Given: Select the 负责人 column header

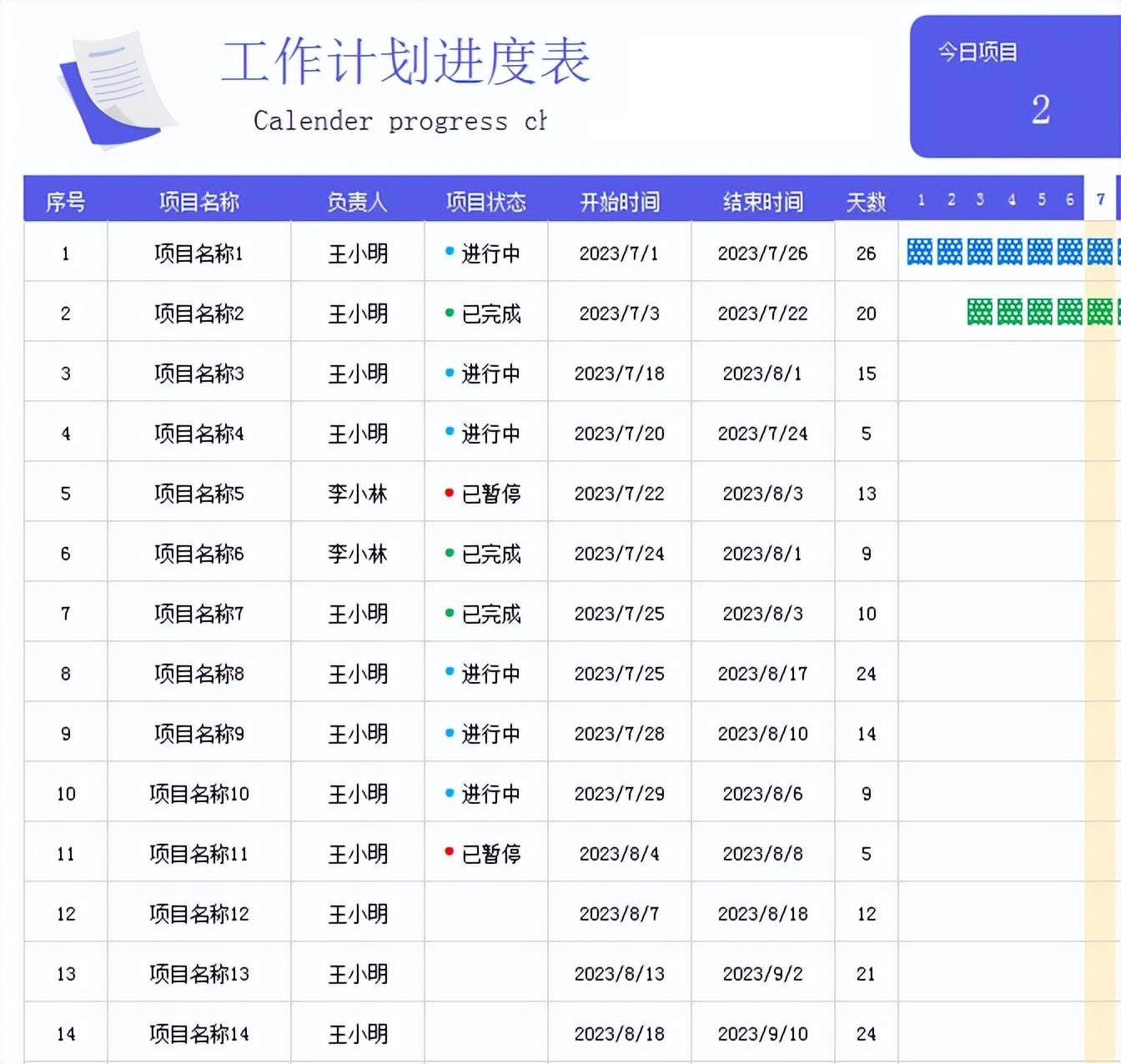Looking at the screenshot, I should pyautogui.click(x=358, y=201).
